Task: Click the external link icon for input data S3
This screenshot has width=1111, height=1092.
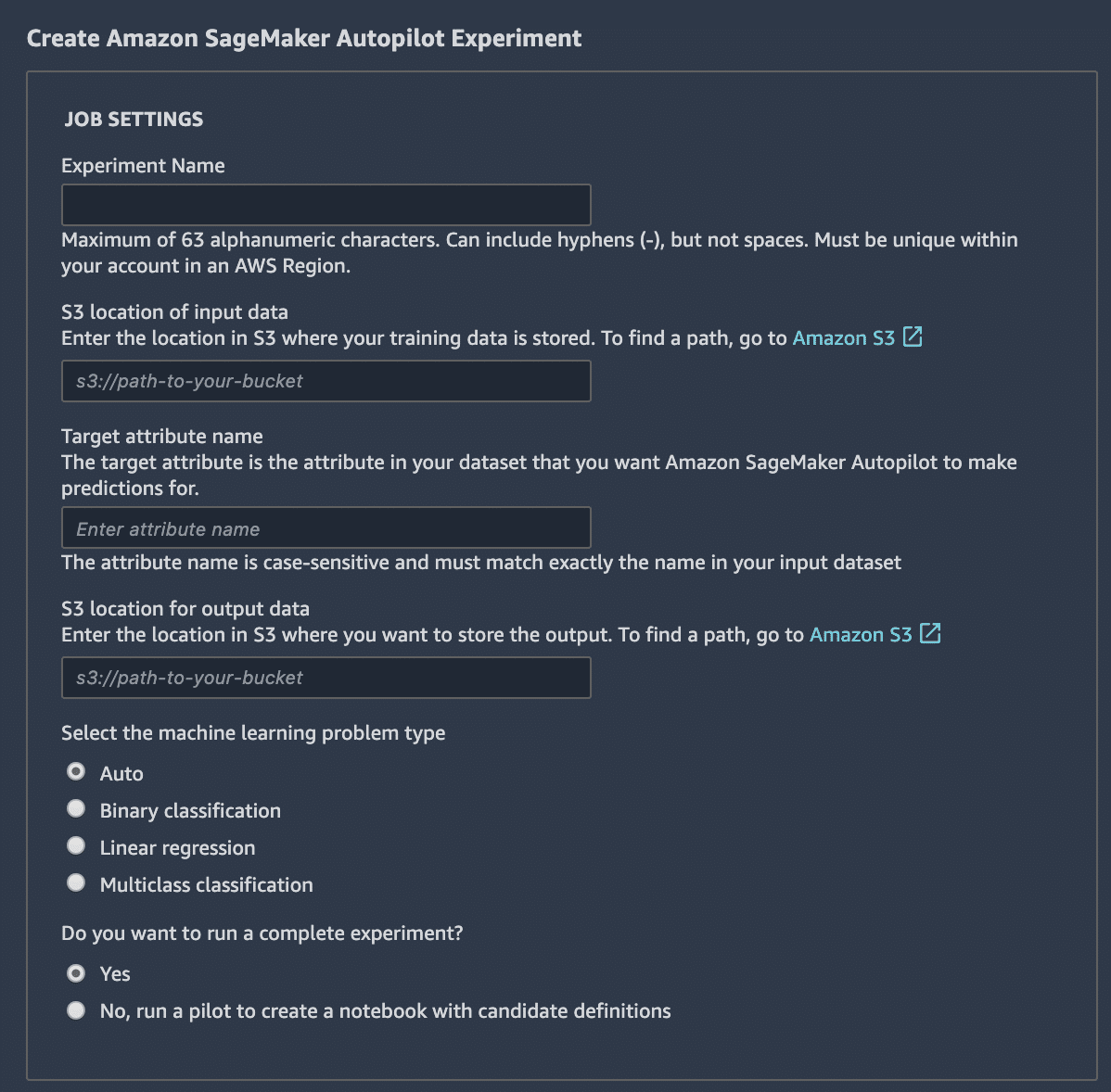Action: point(913,337)
